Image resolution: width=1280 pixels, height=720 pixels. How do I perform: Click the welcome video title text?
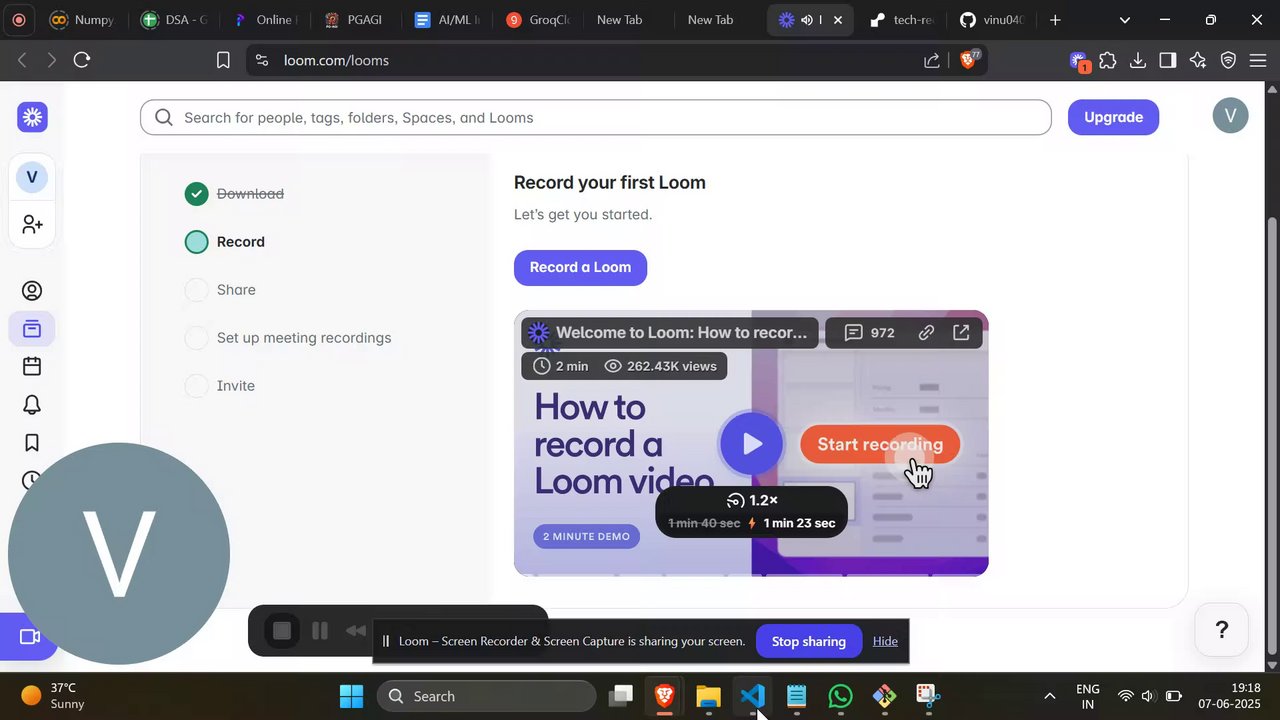coord(681,333)
